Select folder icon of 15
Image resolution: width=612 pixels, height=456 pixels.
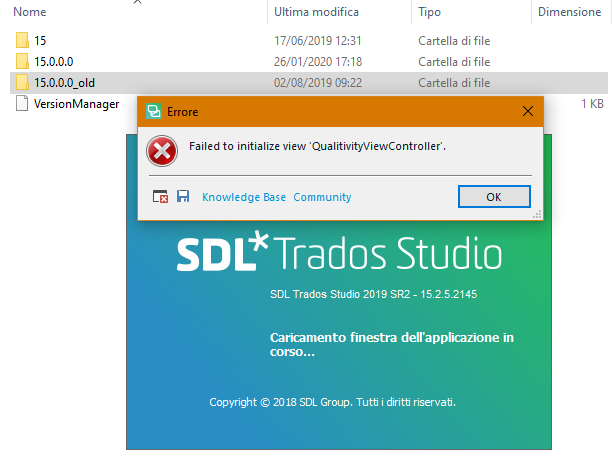click(x=22, y=40)
